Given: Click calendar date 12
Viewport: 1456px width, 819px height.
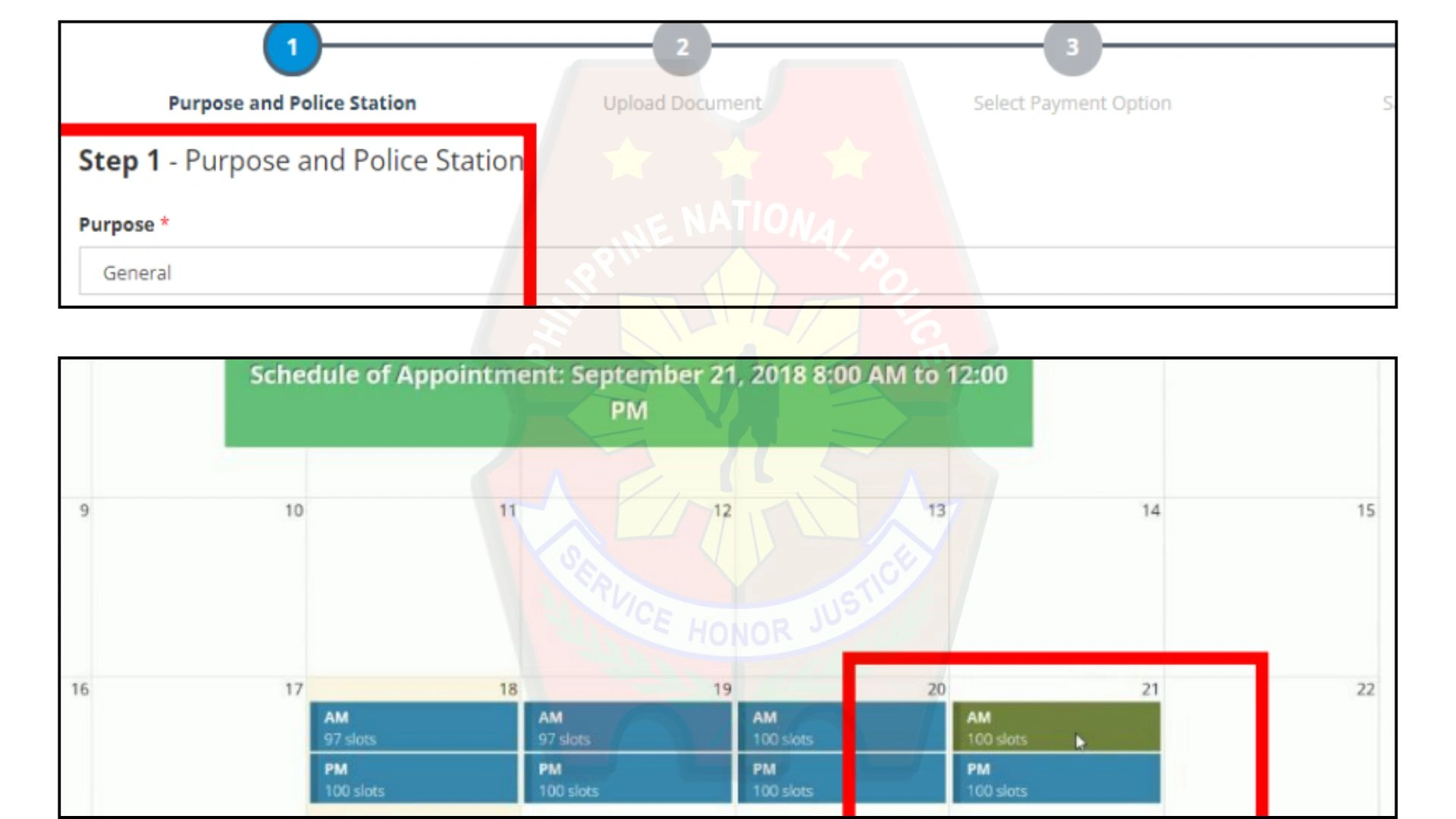Looking at the screenshot, I should pyautogui.click(x=723, y=510).
